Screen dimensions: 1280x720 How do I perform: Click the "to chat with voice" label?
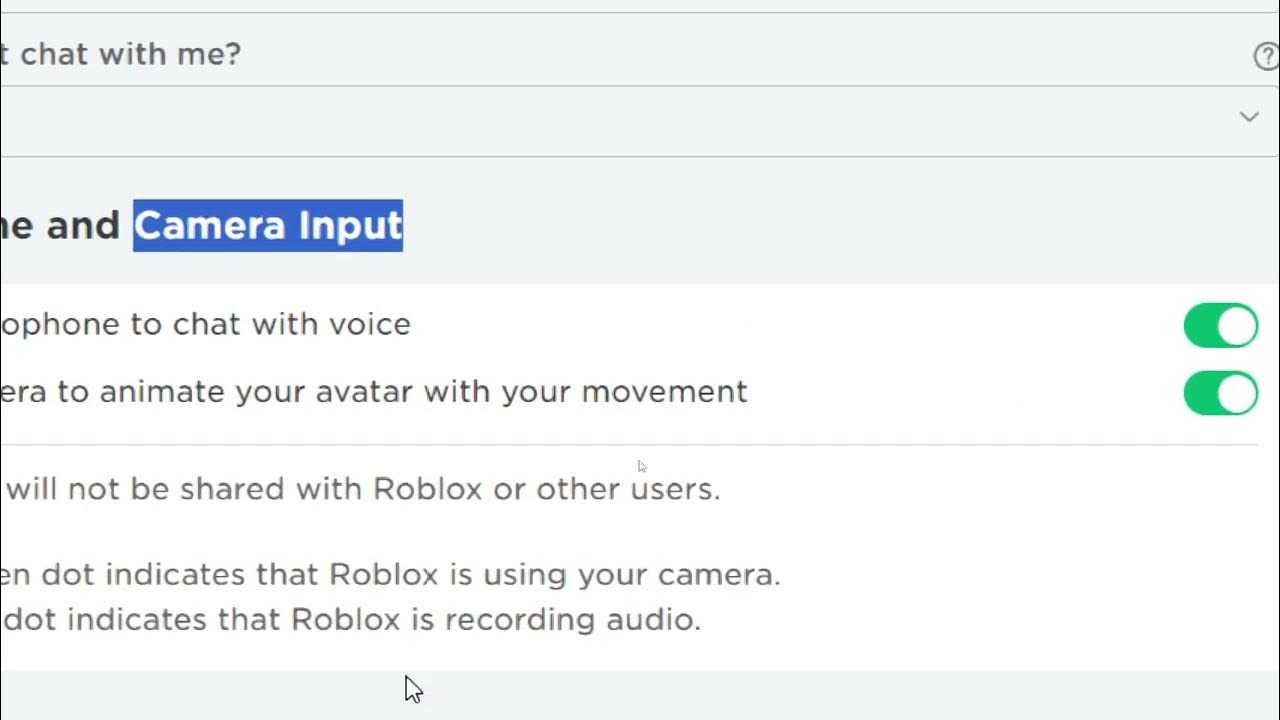click(x=205, y=324)
